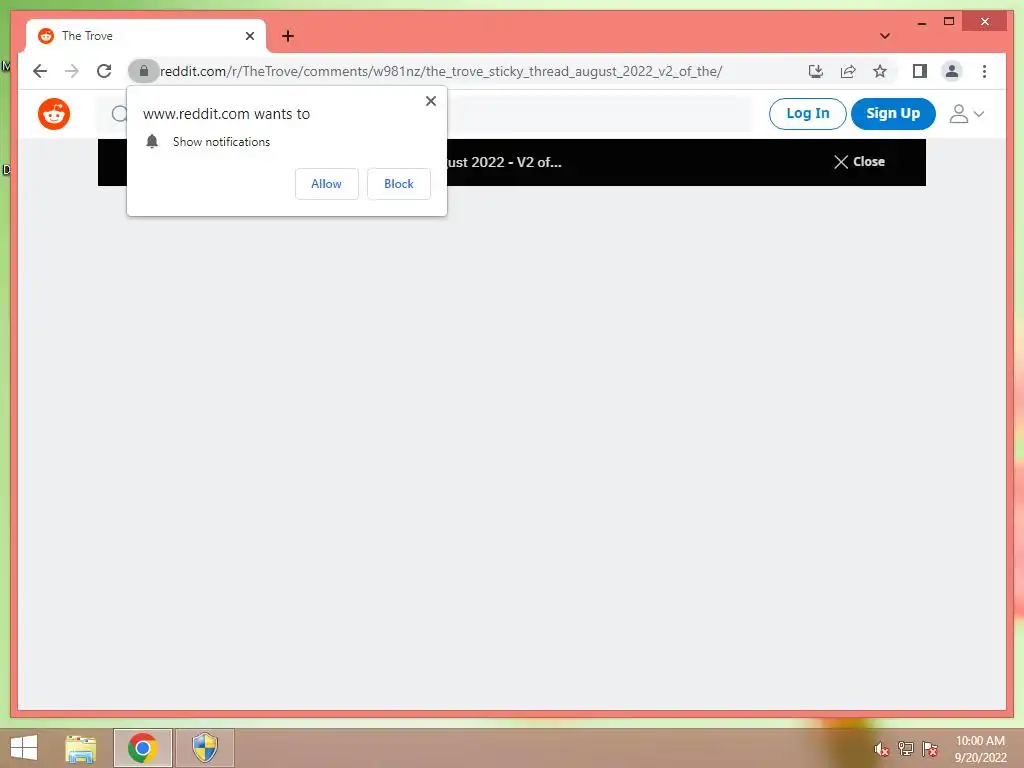Go back with the browser back arrow
Image resolution: width=1024 pixels, height=768 pixels.
[40, 71]
